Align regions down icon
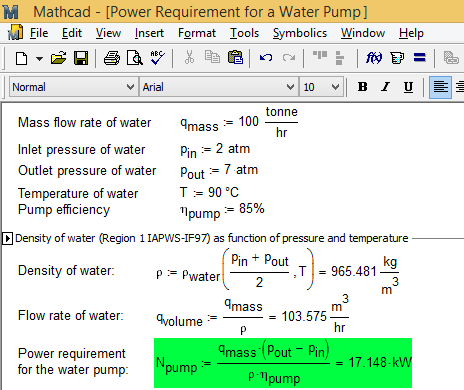464x390 pixels. click(340, 58)
